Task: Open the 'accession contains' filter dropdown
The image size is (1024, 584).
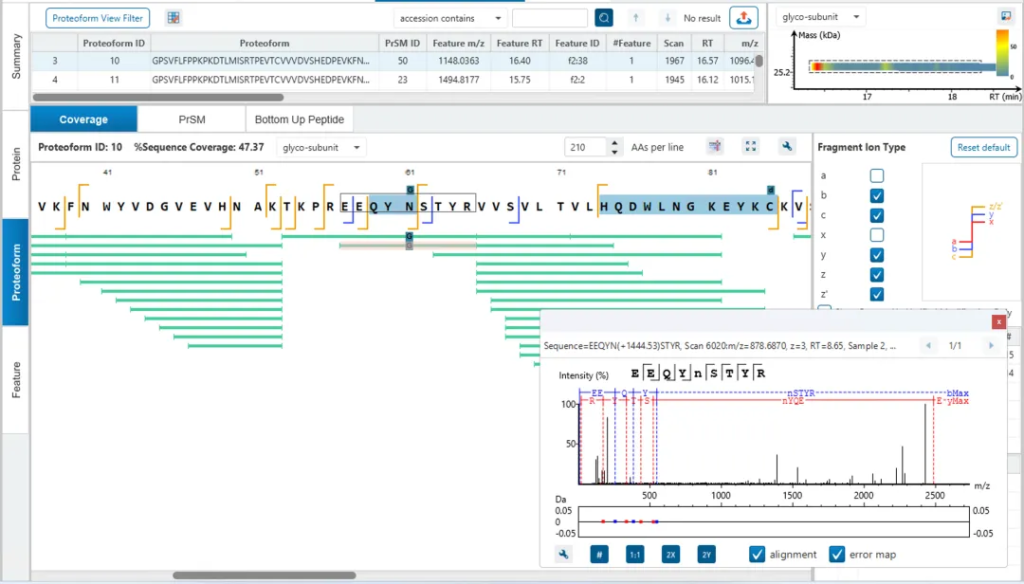Action: point(449,18)
